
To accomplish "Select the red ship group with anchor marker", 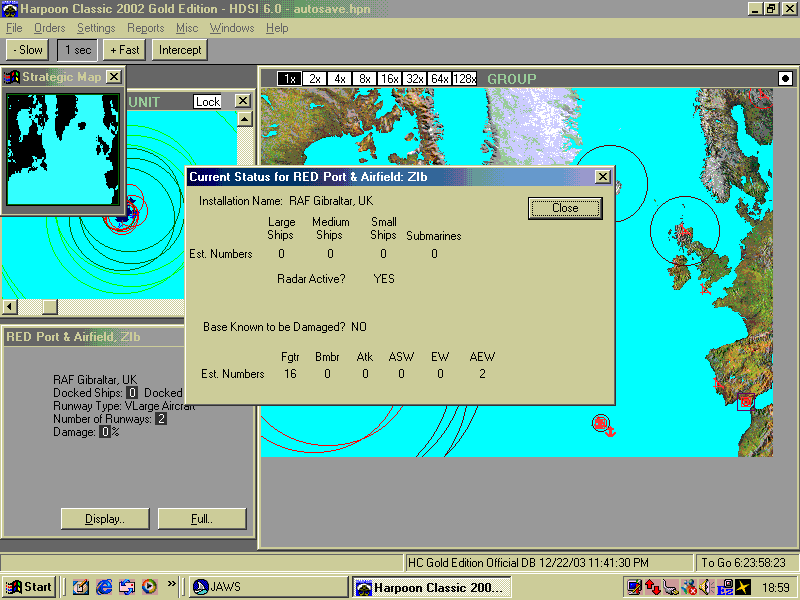I will [x=604, y=425].
